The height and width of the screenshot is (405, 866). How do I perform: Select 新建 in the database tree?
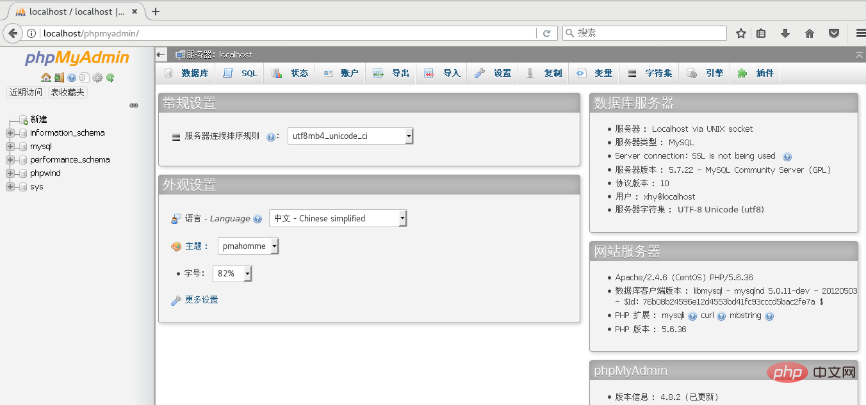(39, 119)
